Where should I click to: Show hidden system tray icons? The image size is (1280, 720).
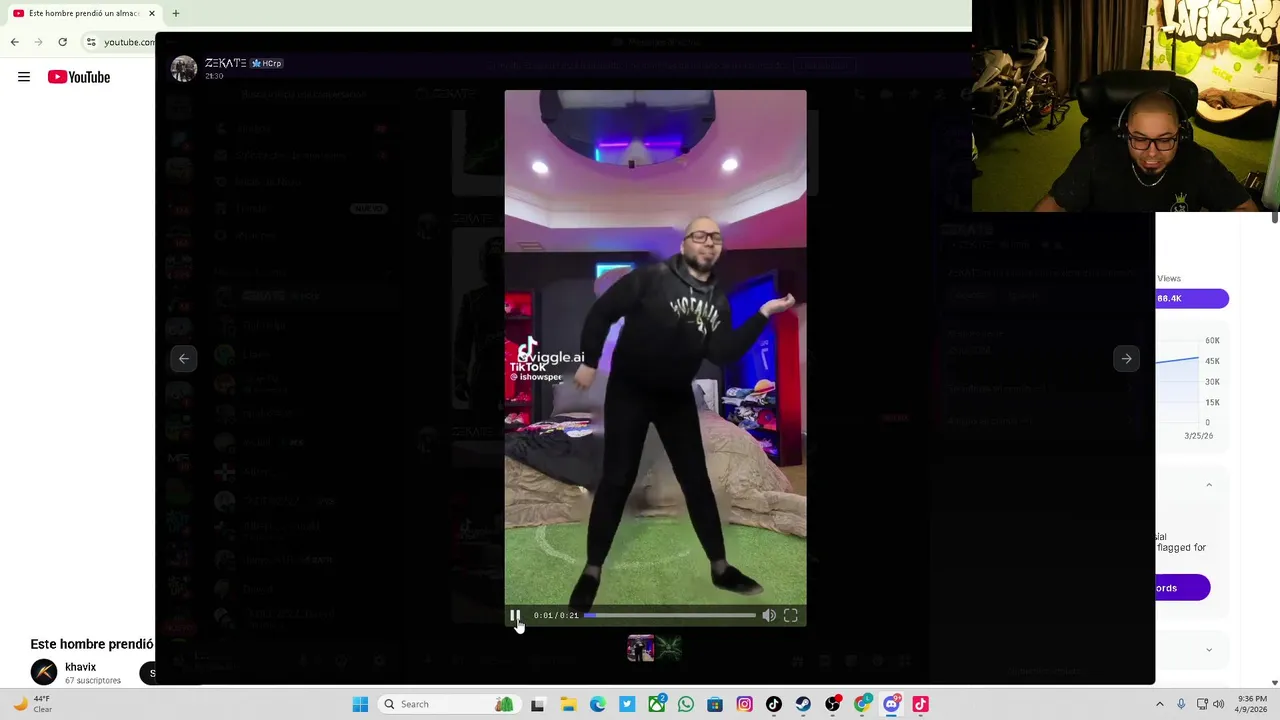1160,704
